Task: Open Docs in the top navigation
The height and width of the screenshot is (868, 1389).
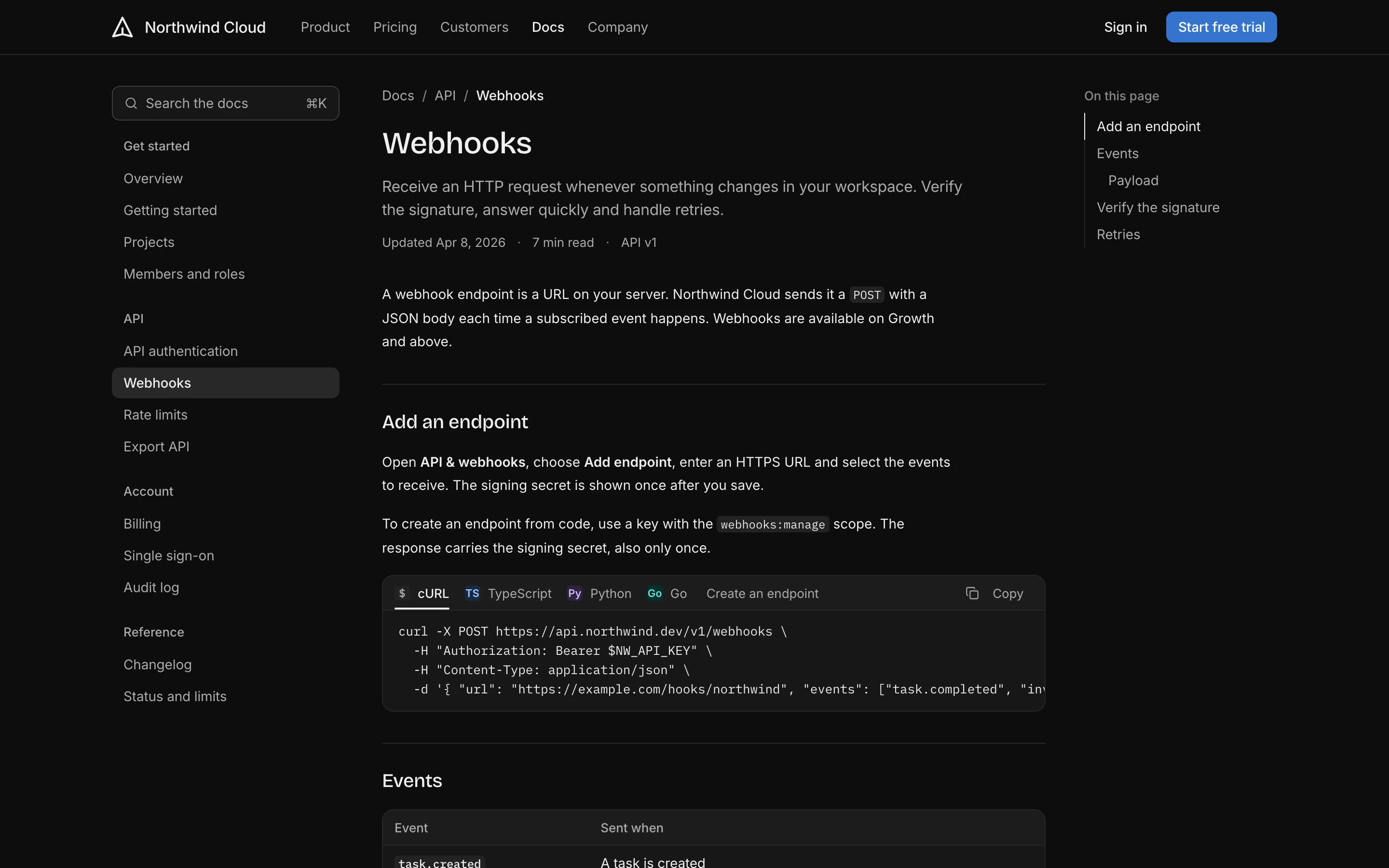Action: (x=547, y=27)
